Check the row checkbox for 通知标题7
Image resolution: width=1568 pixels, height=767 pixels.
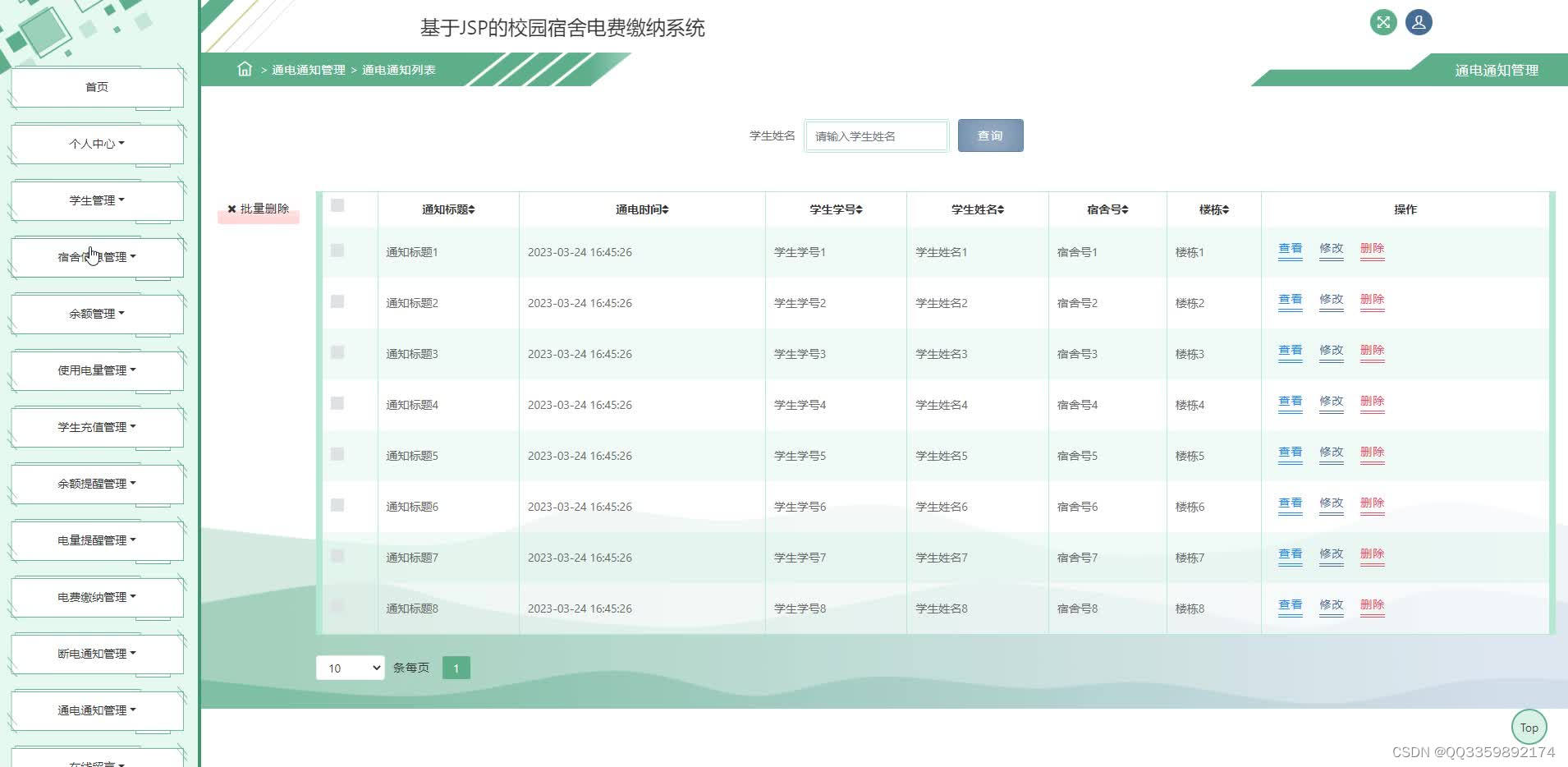(x=337, y=556)
